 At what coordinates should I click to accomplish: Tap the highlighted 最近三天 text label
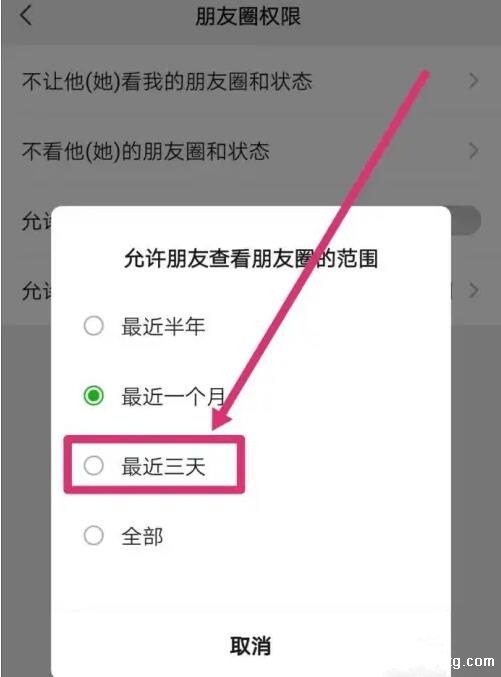click(163, 467)
